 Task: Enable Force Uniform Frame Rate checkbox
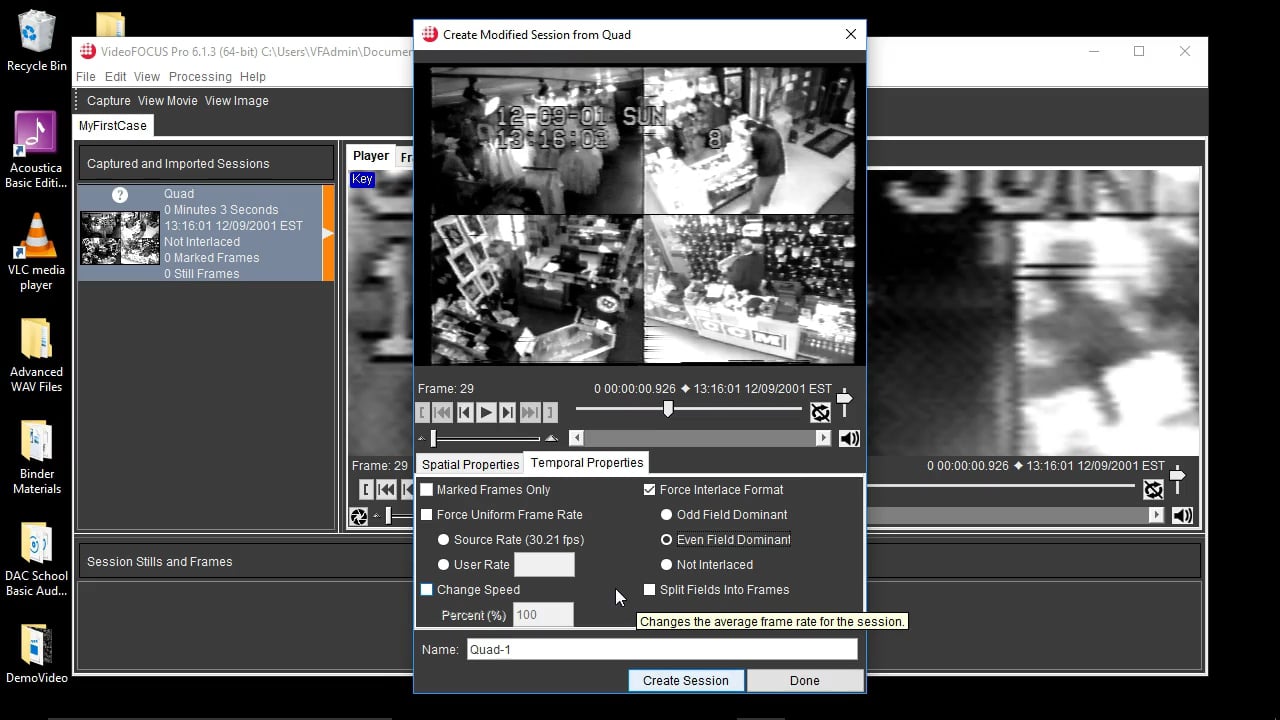point(427,515)
